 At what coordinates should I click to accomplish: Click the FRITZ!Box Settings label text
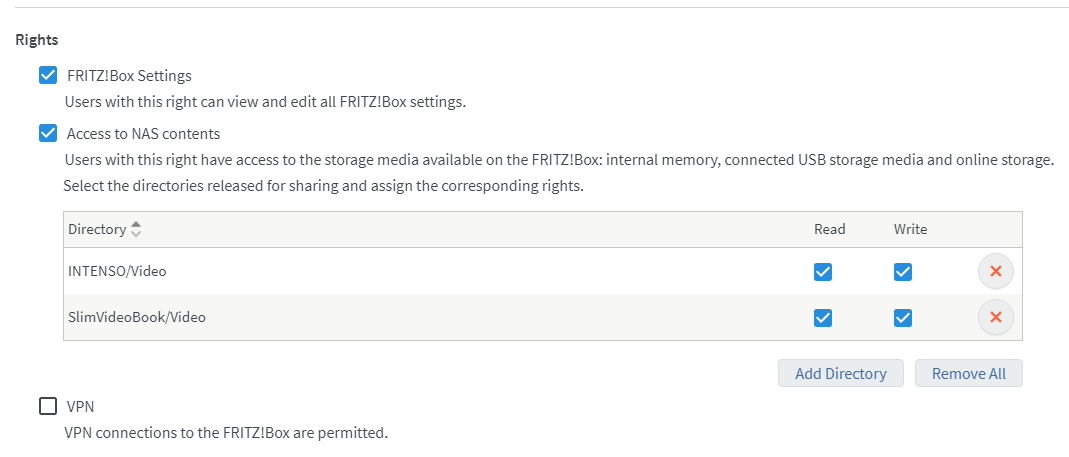129,75
